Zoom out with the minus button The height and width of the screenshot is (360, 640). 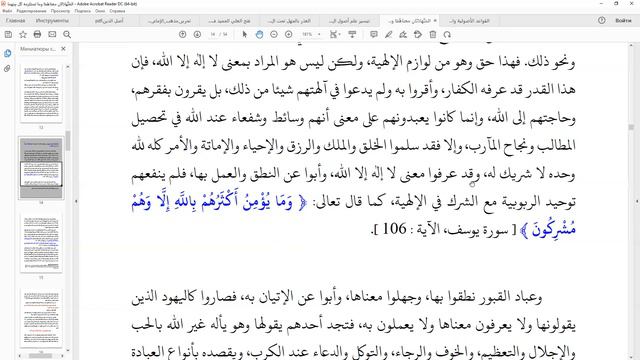[x=274, y=35]
